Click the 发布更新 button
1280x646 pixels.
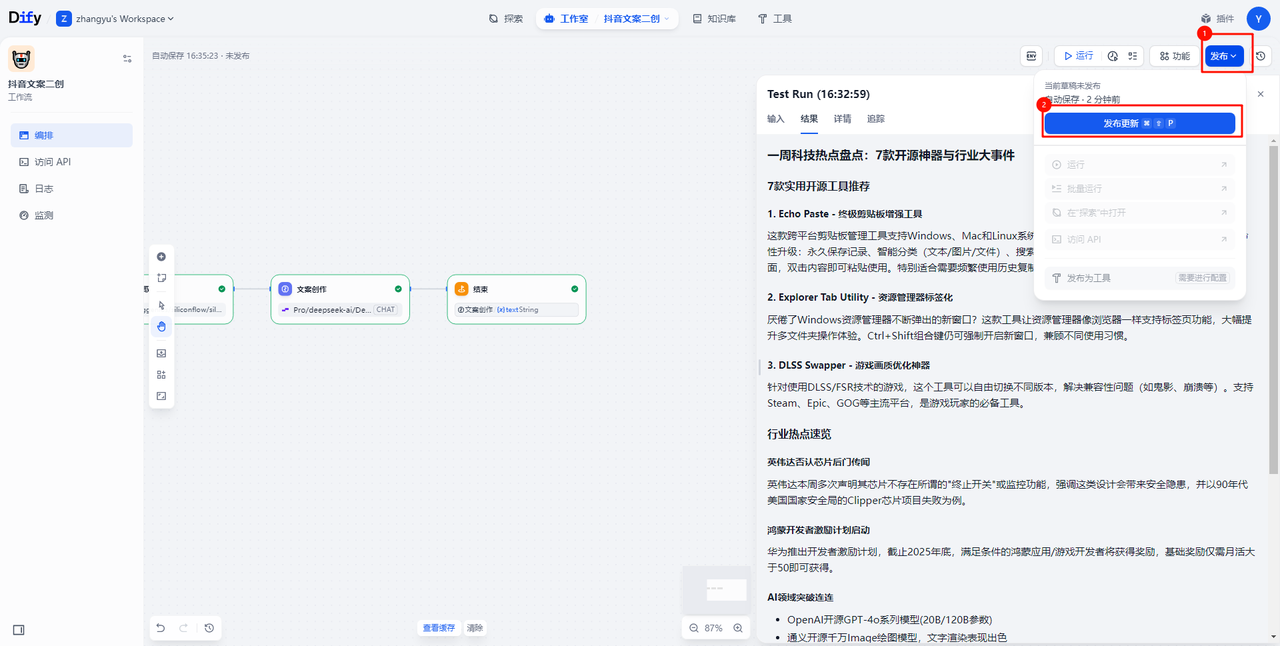click(x=1139, y=123)
